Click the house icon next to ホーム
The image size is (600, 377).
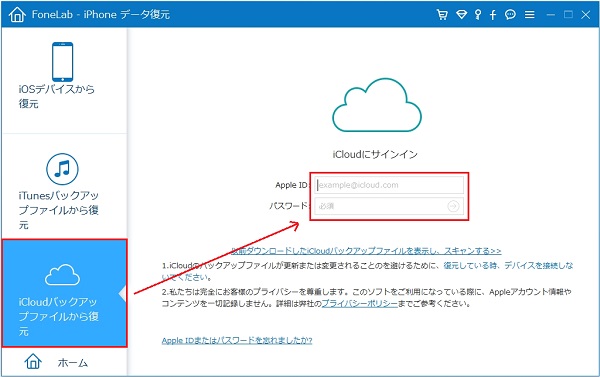(x=33, y=361)
